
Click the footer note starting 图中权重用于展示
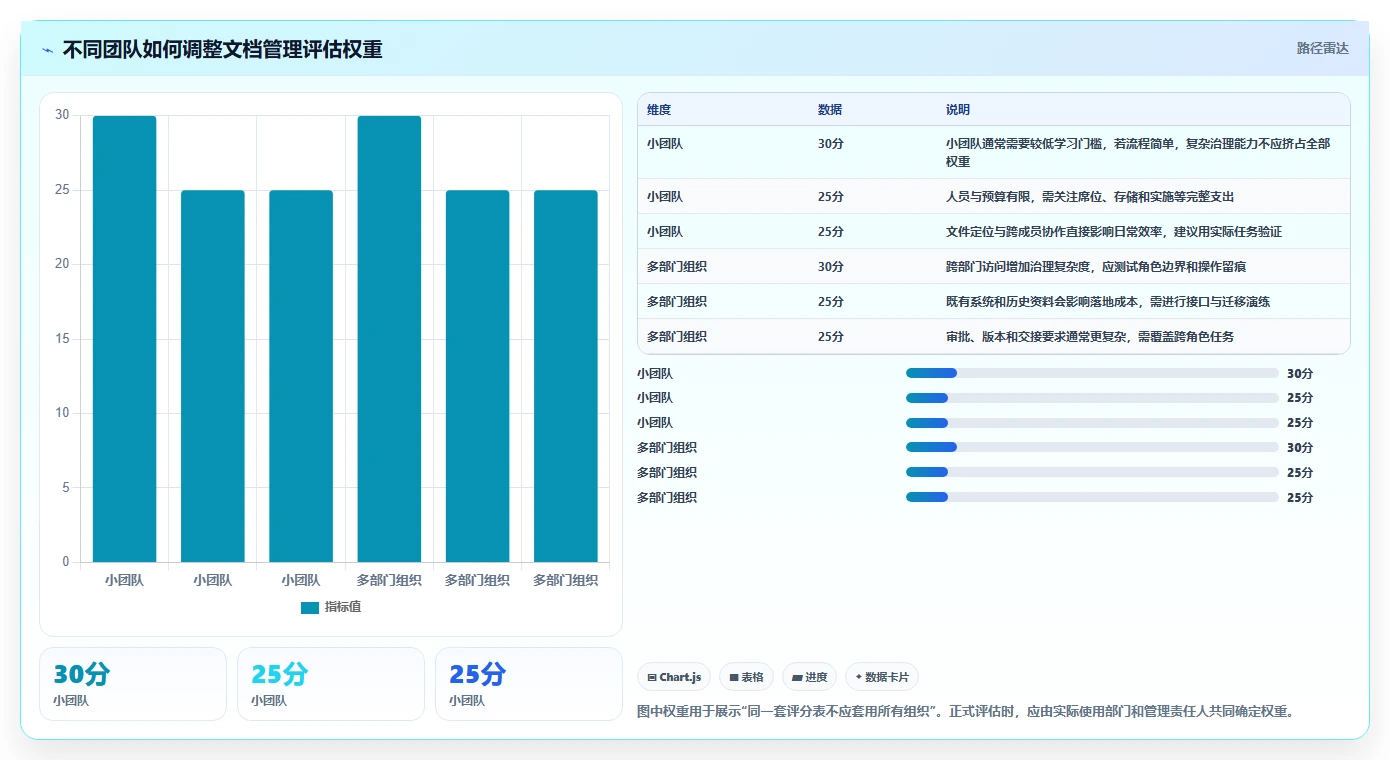tap(967, 712)
